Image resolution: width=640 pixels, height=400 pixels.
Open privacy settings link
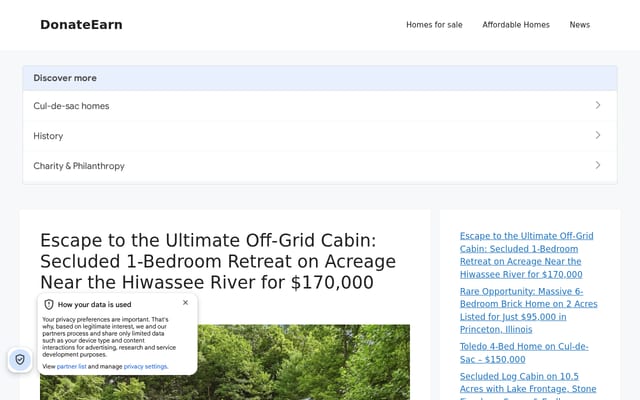pos(145,367)
